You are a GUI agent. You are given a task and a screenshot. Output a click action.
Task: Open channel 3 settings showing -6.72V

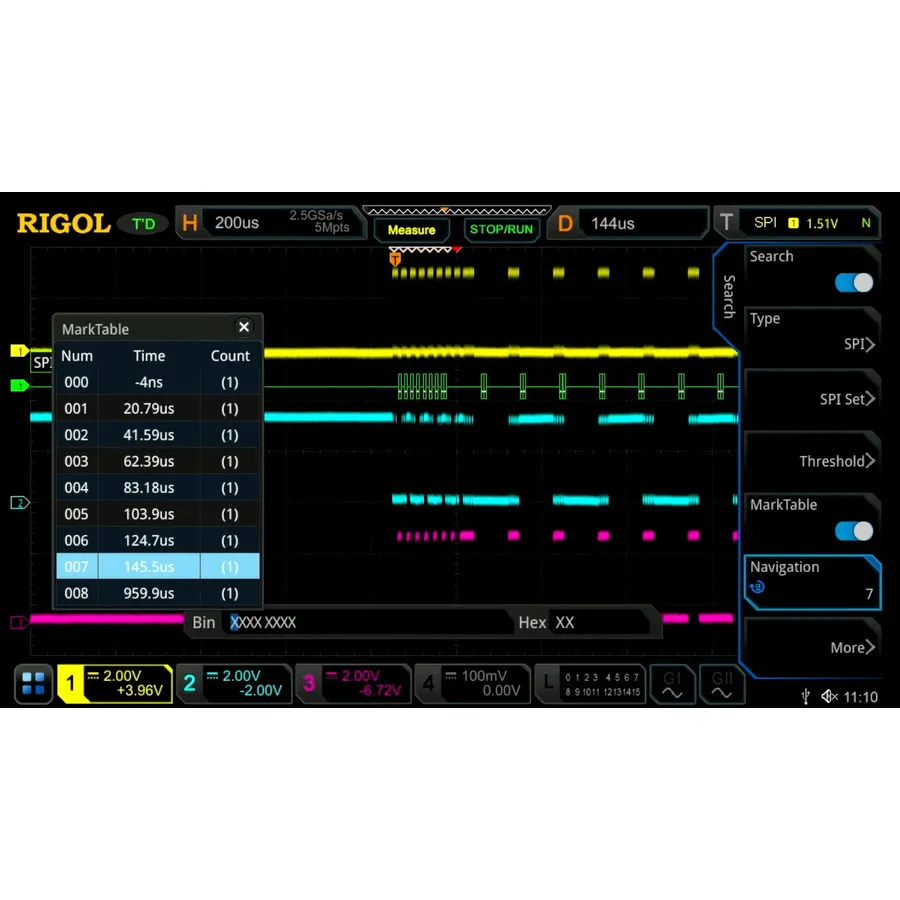(353, 683)
